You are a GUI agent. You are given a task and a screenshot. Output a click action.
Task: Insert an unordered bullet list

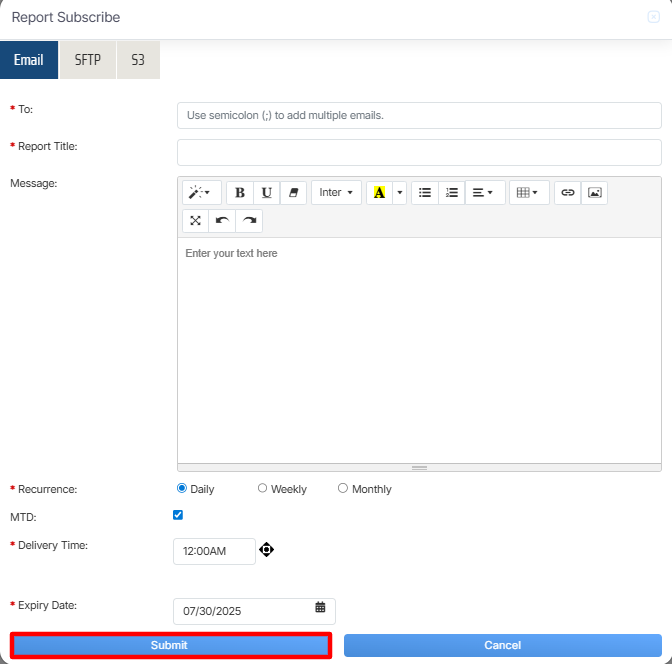tap(425, 193)
